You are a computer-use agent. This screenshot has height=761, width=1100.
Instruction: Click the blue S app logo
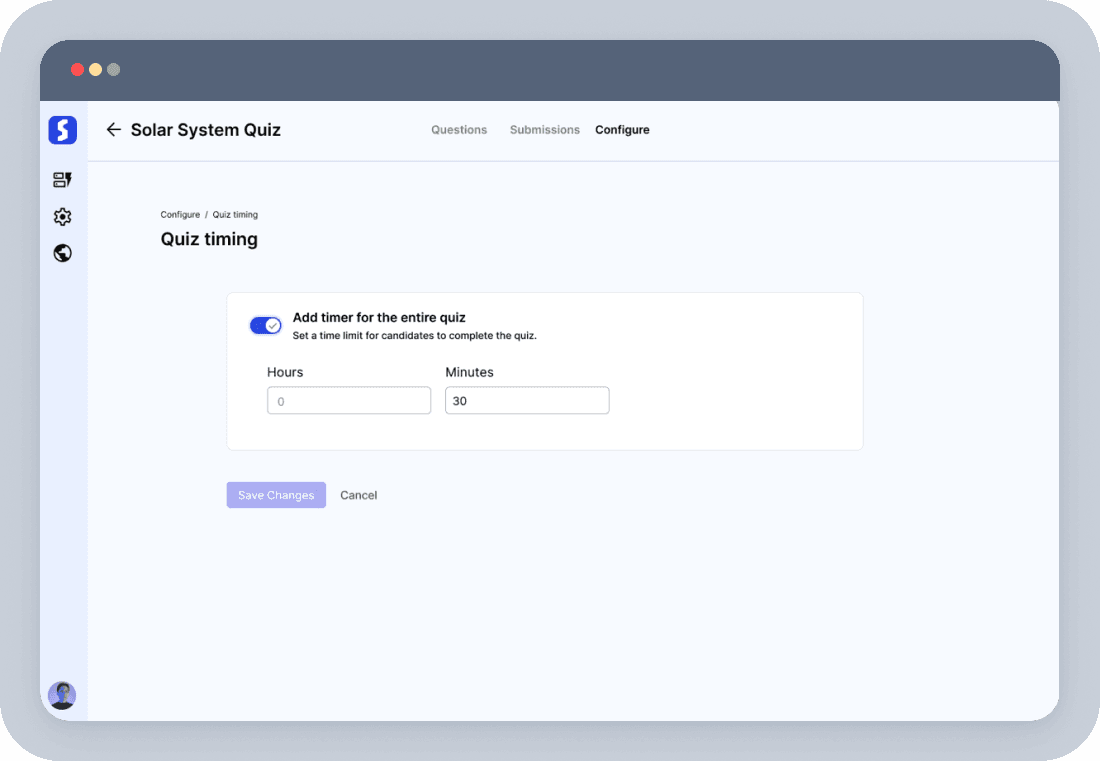pos(62,130)
